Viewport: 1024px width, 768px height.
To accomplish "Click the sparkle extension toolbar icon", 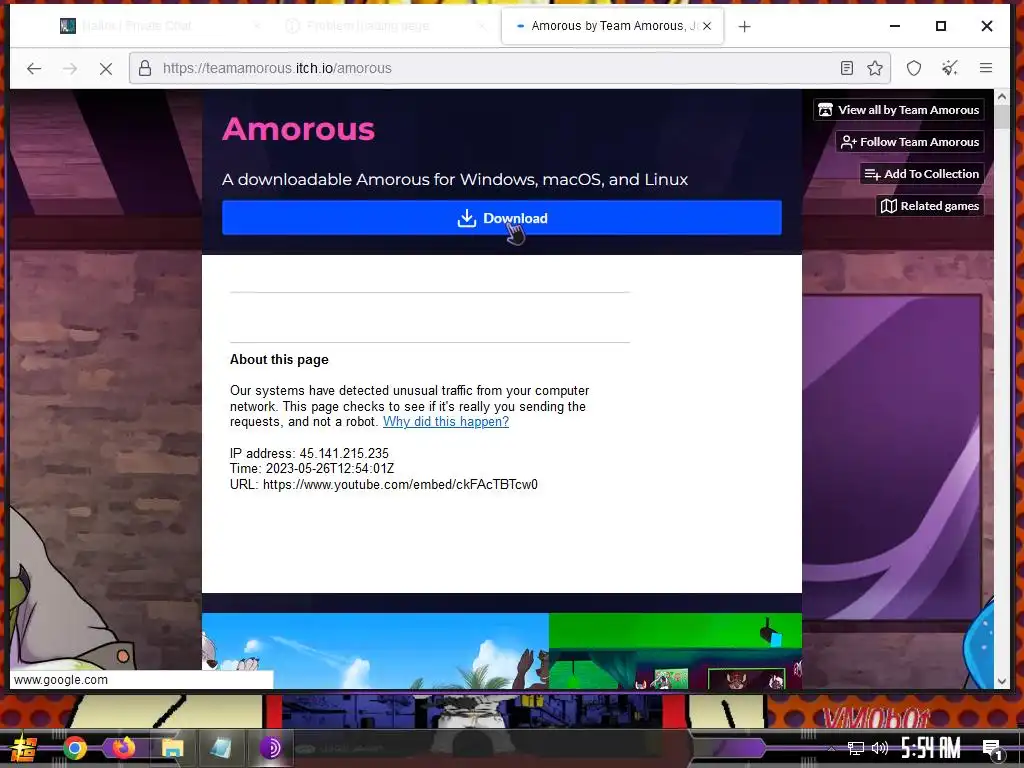I will coord(950,67).
